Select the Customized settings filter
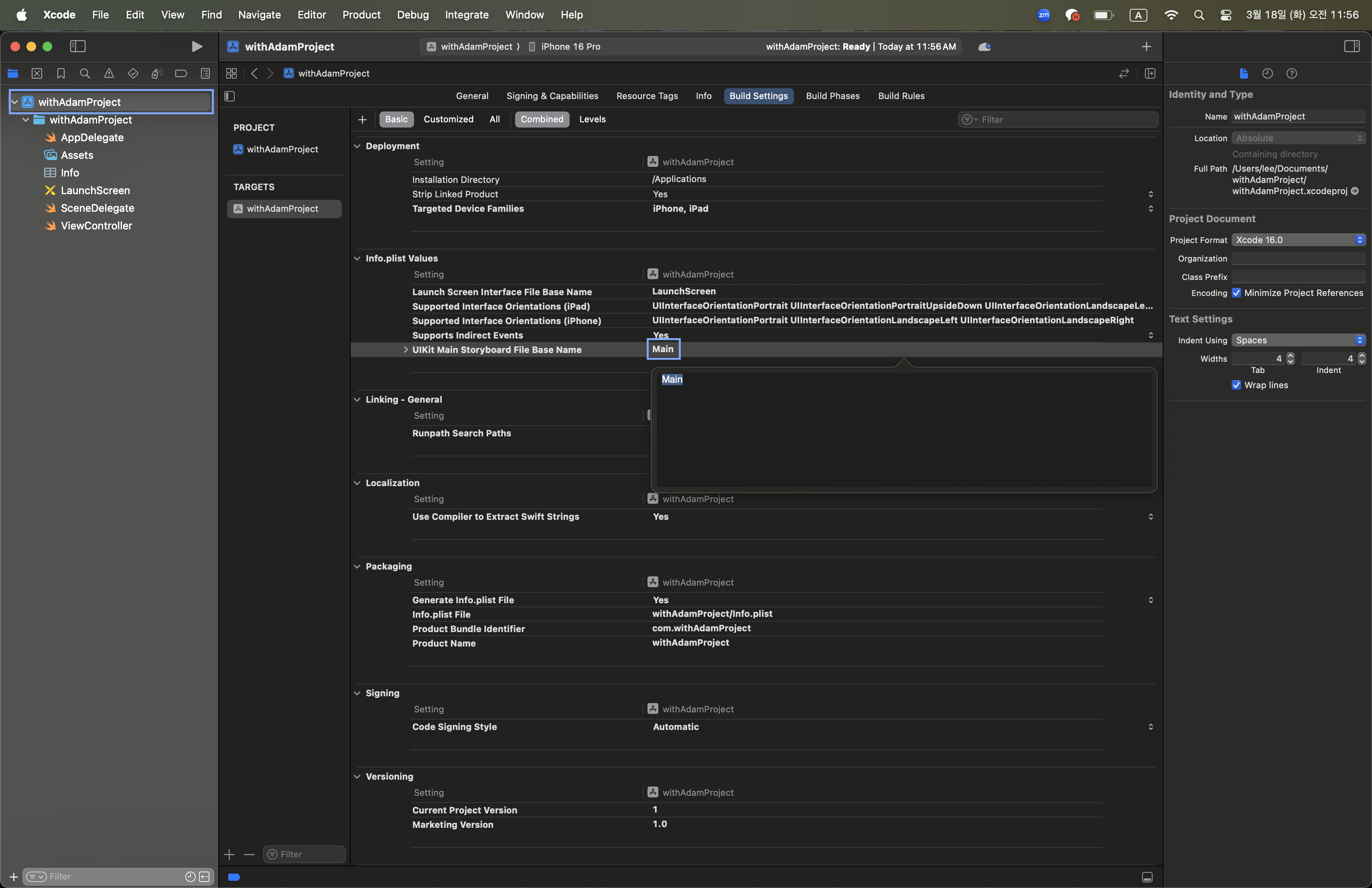This screenshot has width=1372, height=888. coord(448,119)
